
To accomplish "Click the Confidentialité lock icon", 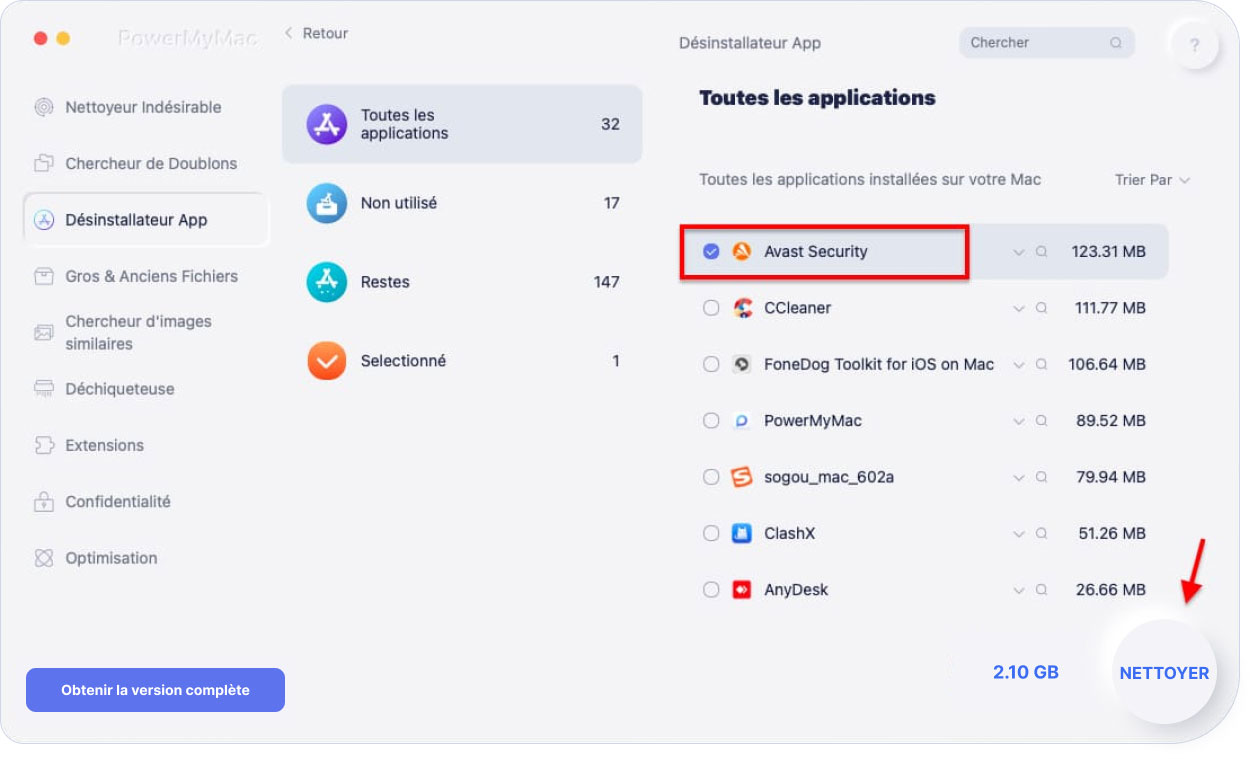I will (43, 501).
